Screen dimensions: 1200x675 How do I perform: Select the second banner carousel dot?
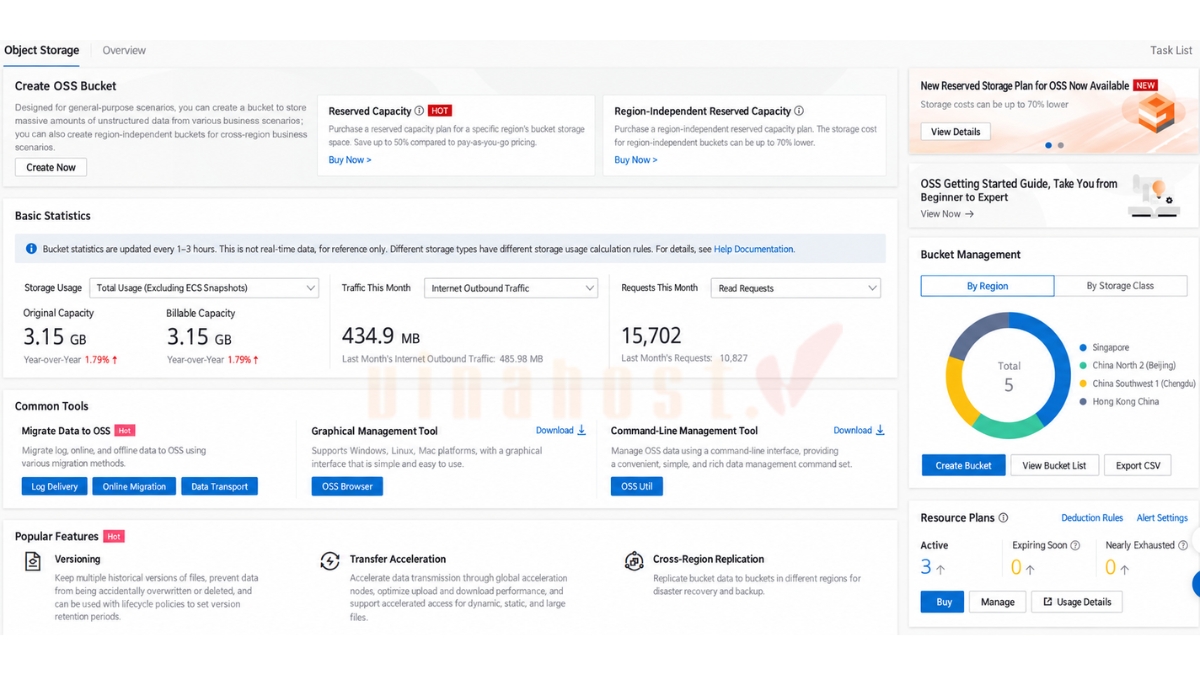[1060, 145]
